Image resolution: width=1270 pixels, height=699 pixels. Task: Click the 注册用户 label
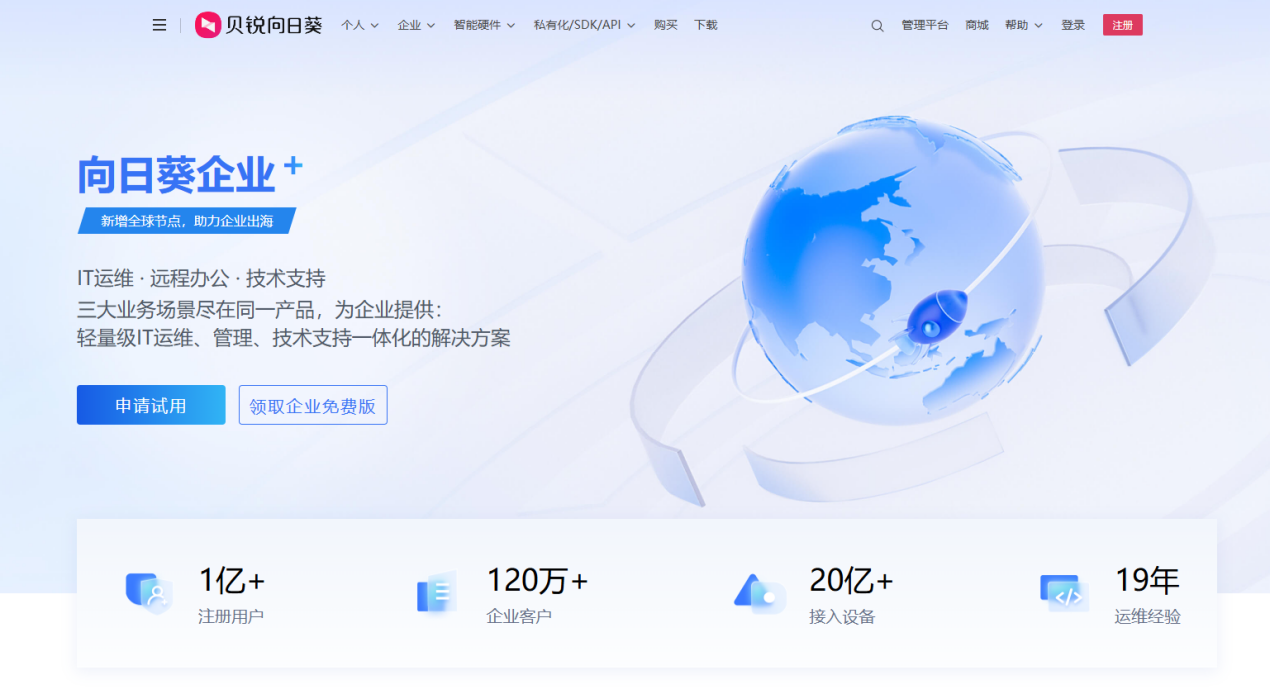231,616
